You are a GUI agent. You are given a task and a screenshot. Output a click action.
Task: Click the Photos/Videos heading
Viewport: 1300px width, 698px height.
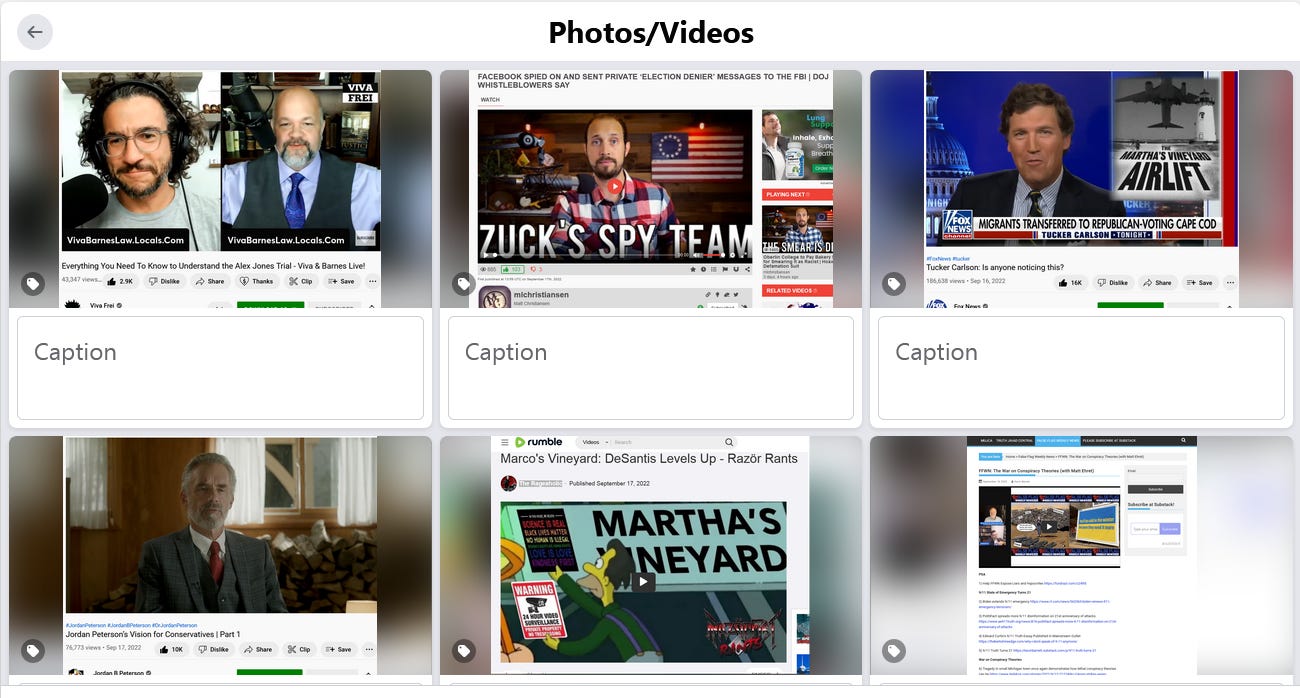tap(651, 32)
